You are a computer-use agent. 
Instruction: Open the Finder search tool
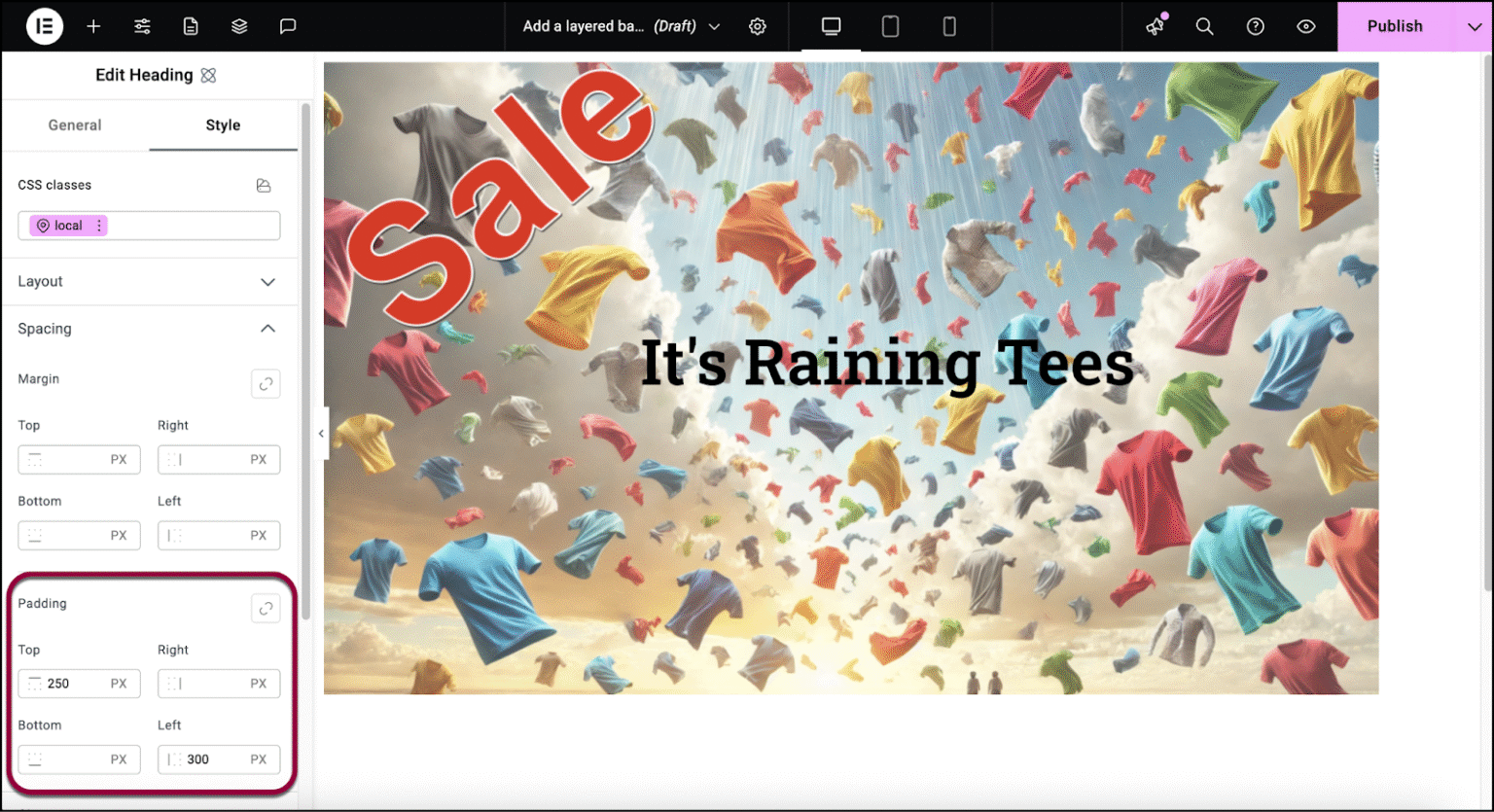1204,26
